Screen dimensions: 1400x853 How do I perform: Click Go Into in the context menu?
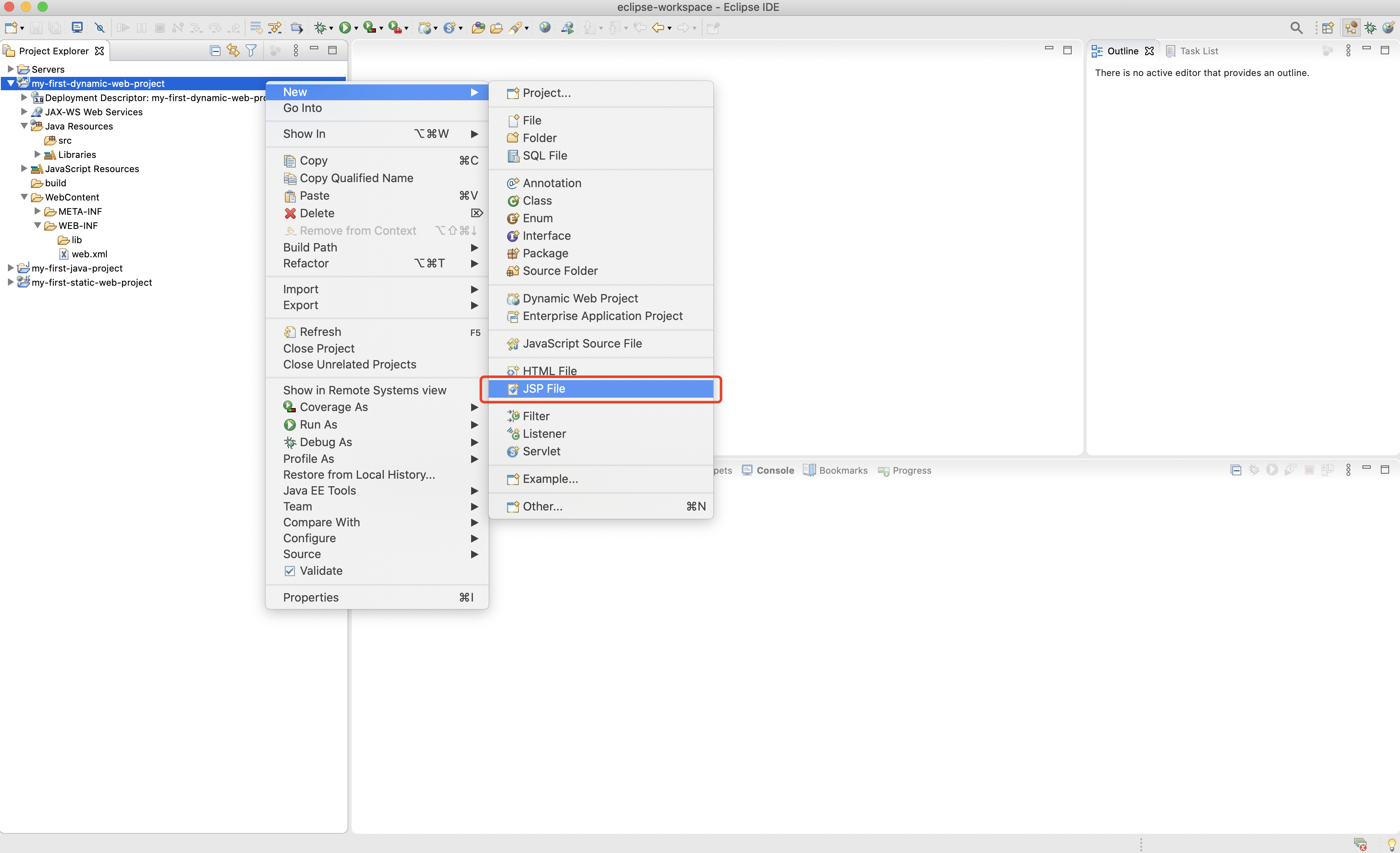377,108
